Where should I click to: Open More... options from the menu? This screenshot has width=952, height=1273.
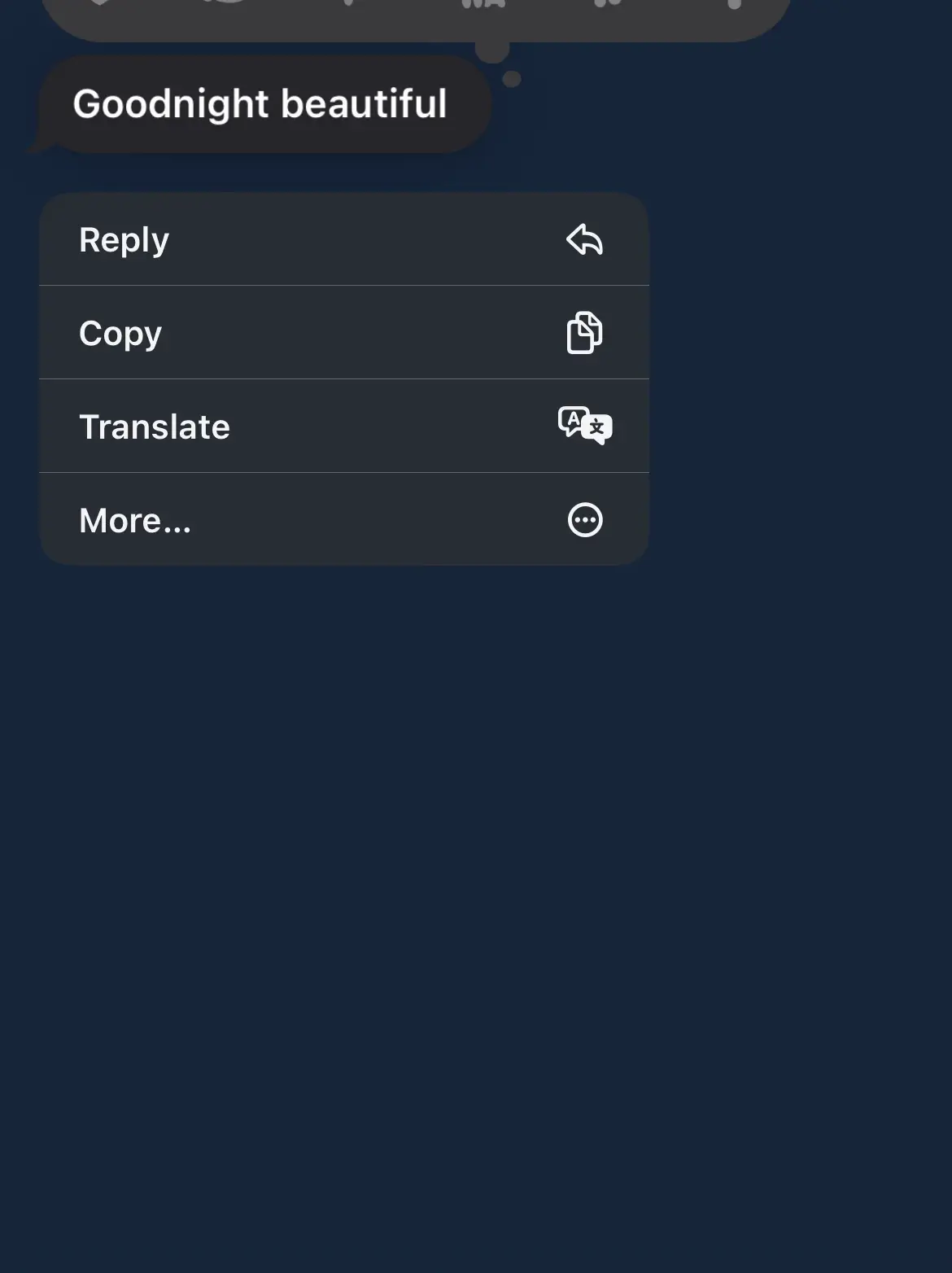pos(135,521)
